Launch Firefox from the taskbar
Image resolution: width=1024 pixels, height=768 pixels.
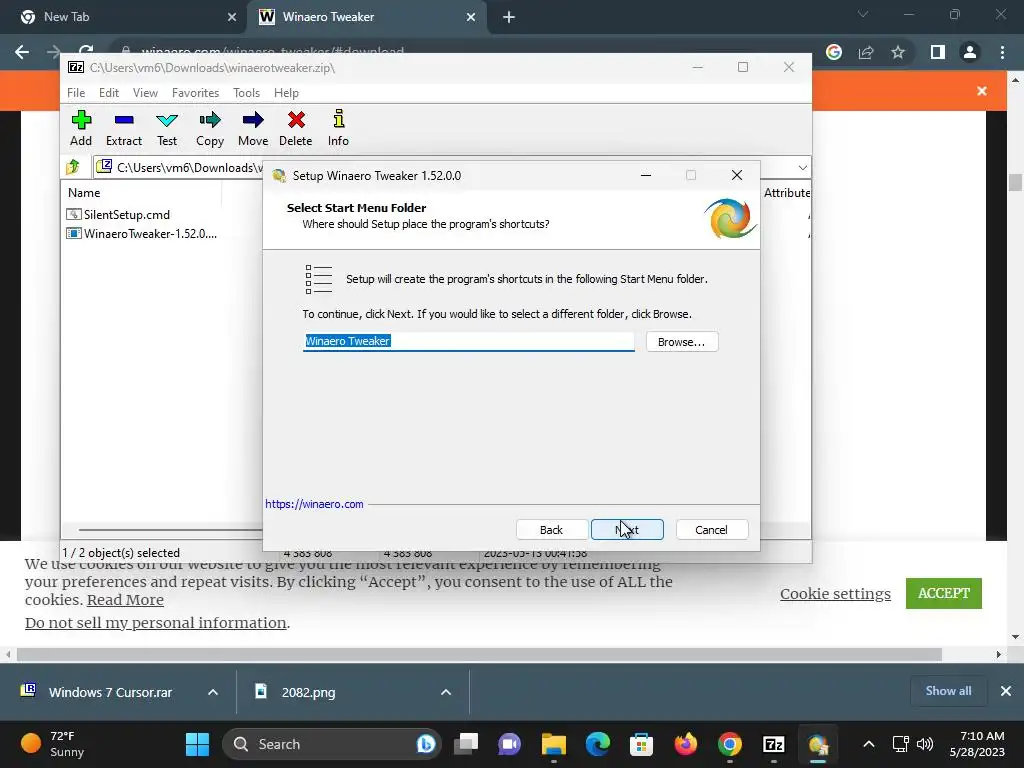pyautogui.click(x=686, y=744)
